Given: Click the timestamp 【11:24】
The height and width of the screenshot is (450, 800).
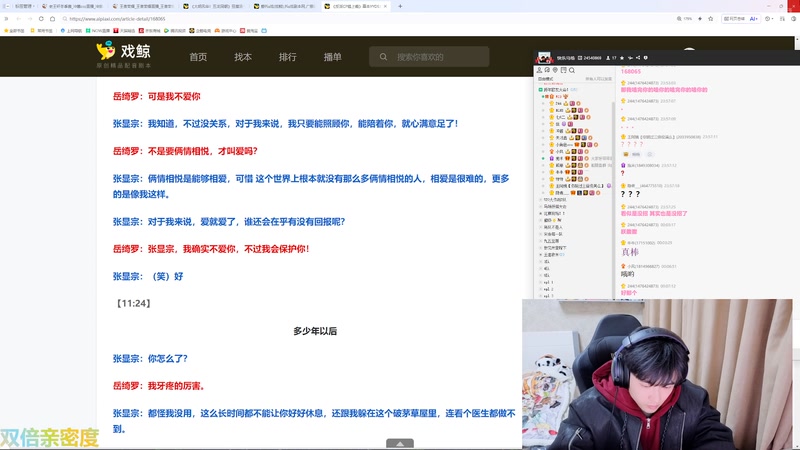Looking at the screenshot, I should coord(133,303).
